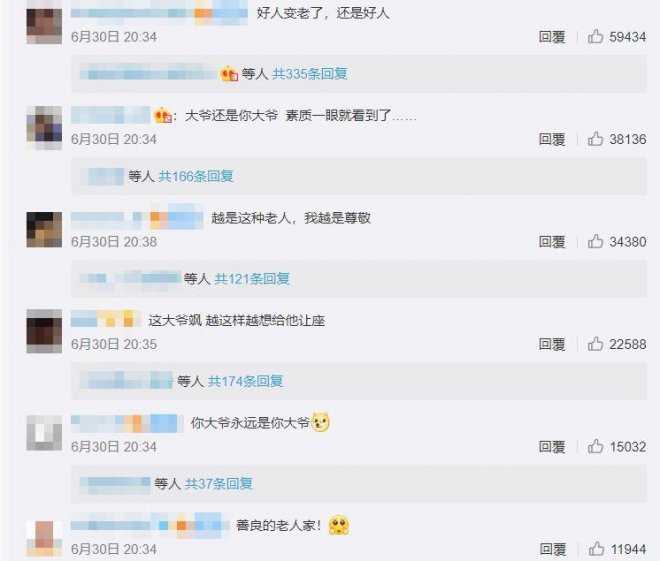Click 回复 on '这大爷飒' comment
660x561 pixels.
552,344
